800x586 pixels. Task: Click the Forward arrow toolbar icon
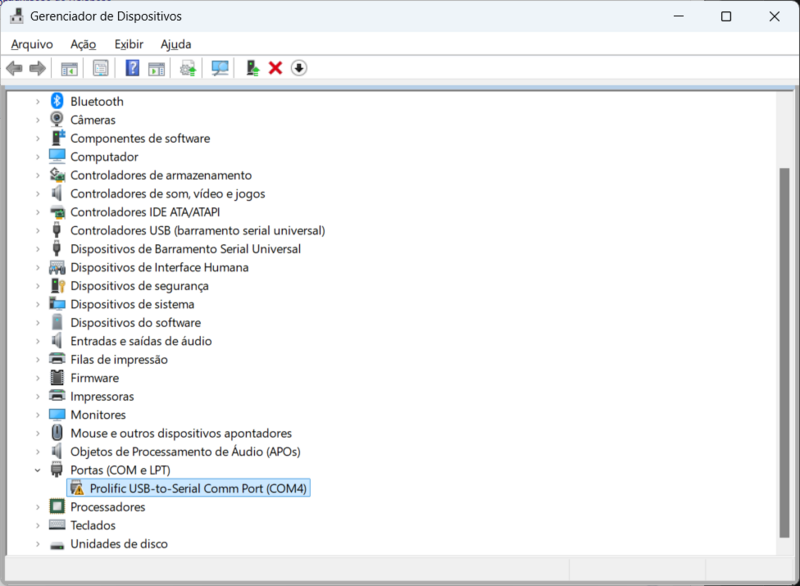coord(38,68)
